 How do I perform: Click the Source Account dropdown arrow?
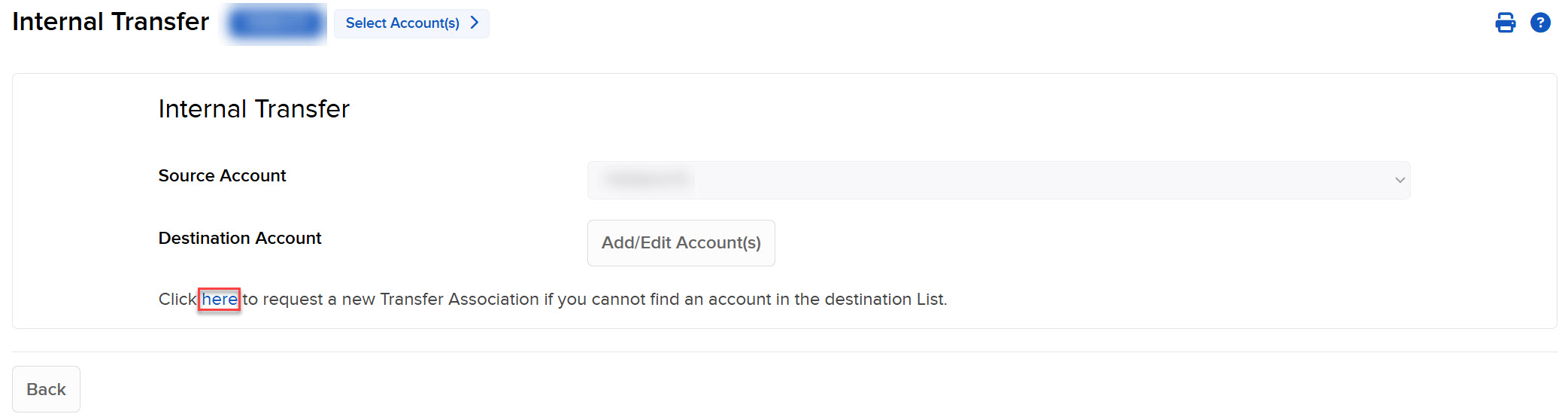pos(1400,180)
